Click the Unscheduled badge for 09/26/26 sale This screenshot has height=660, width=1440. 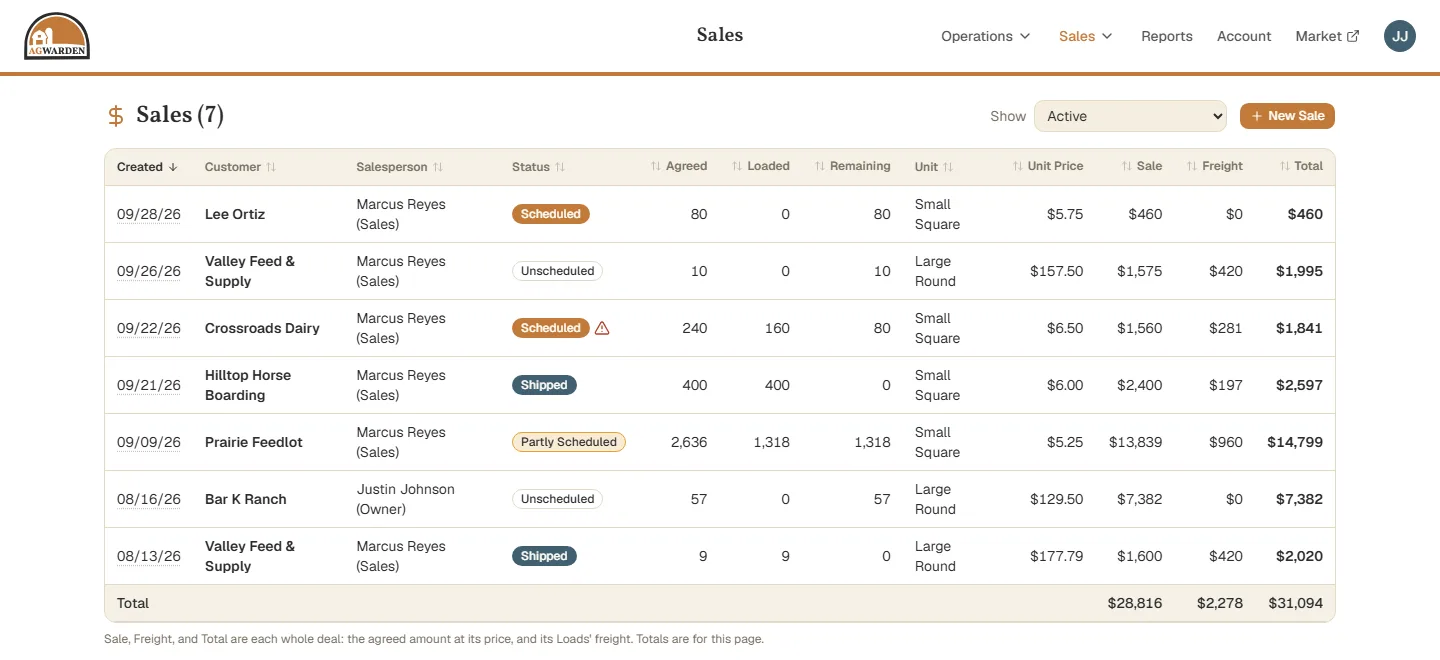[558, 271]
